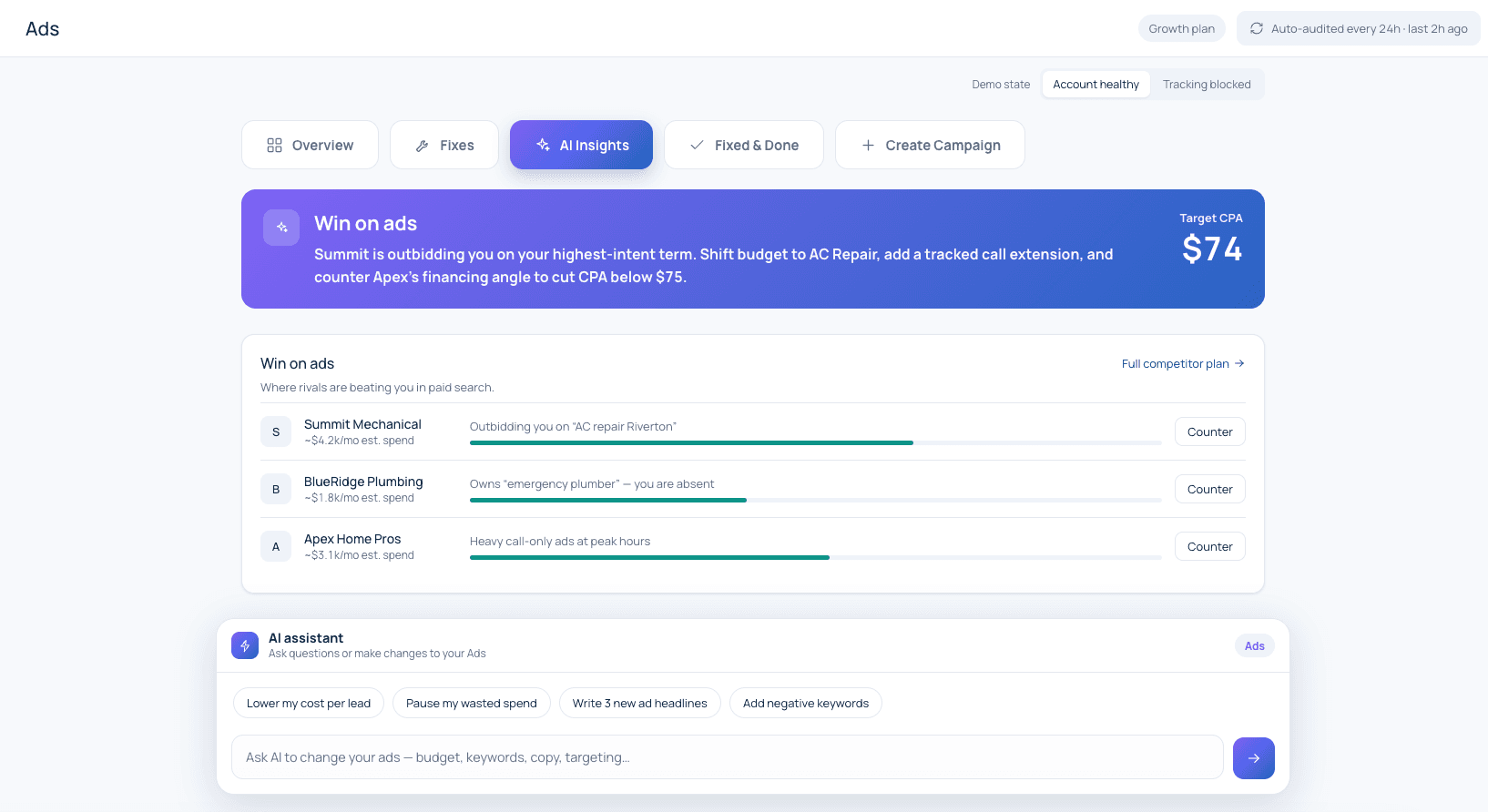Counter Apex Home Pros call-only ads

pyautogui.click(x=1209, y=546)
